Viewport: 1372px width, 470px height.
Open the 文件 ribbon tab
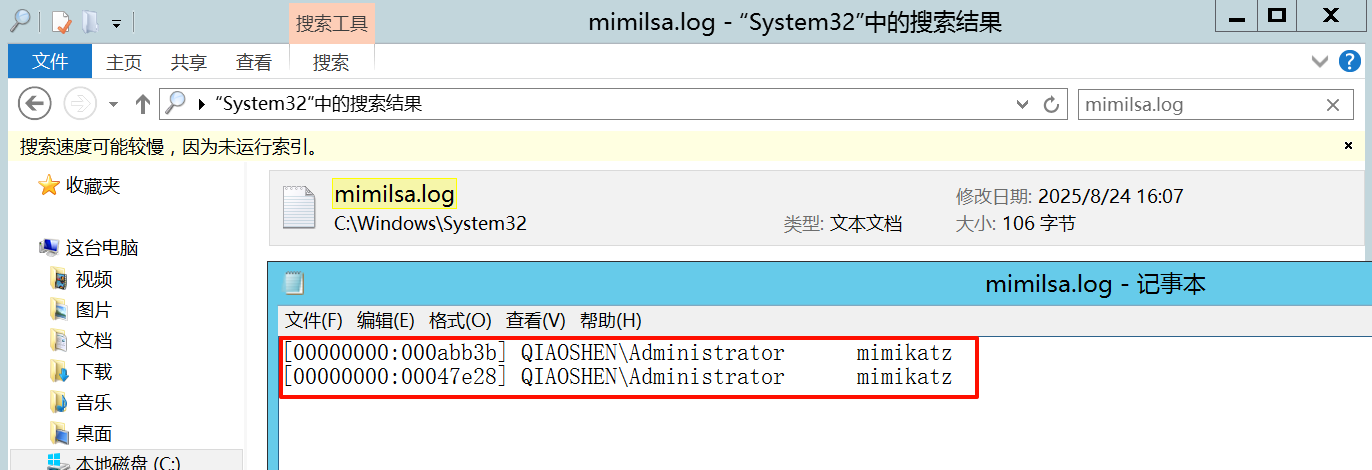pos(49,62)
